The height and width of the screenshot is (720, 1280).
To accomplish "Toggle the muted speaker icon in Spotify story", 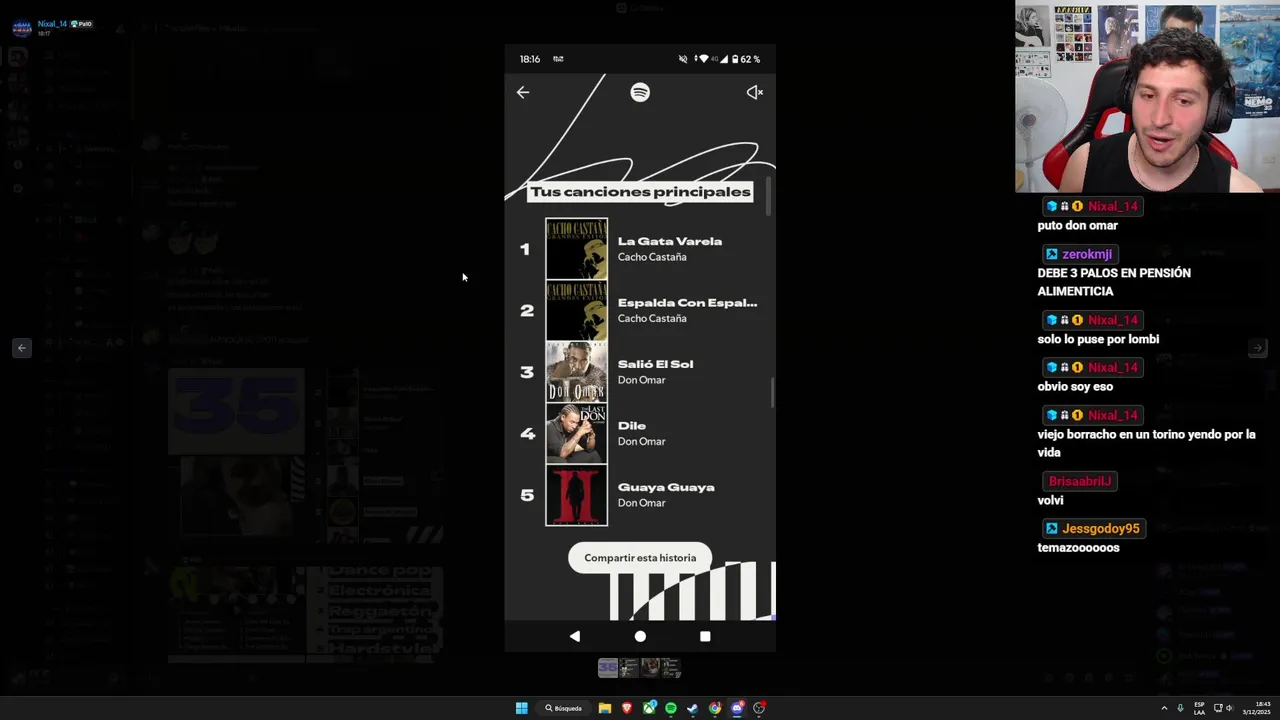I will [755, 92].
